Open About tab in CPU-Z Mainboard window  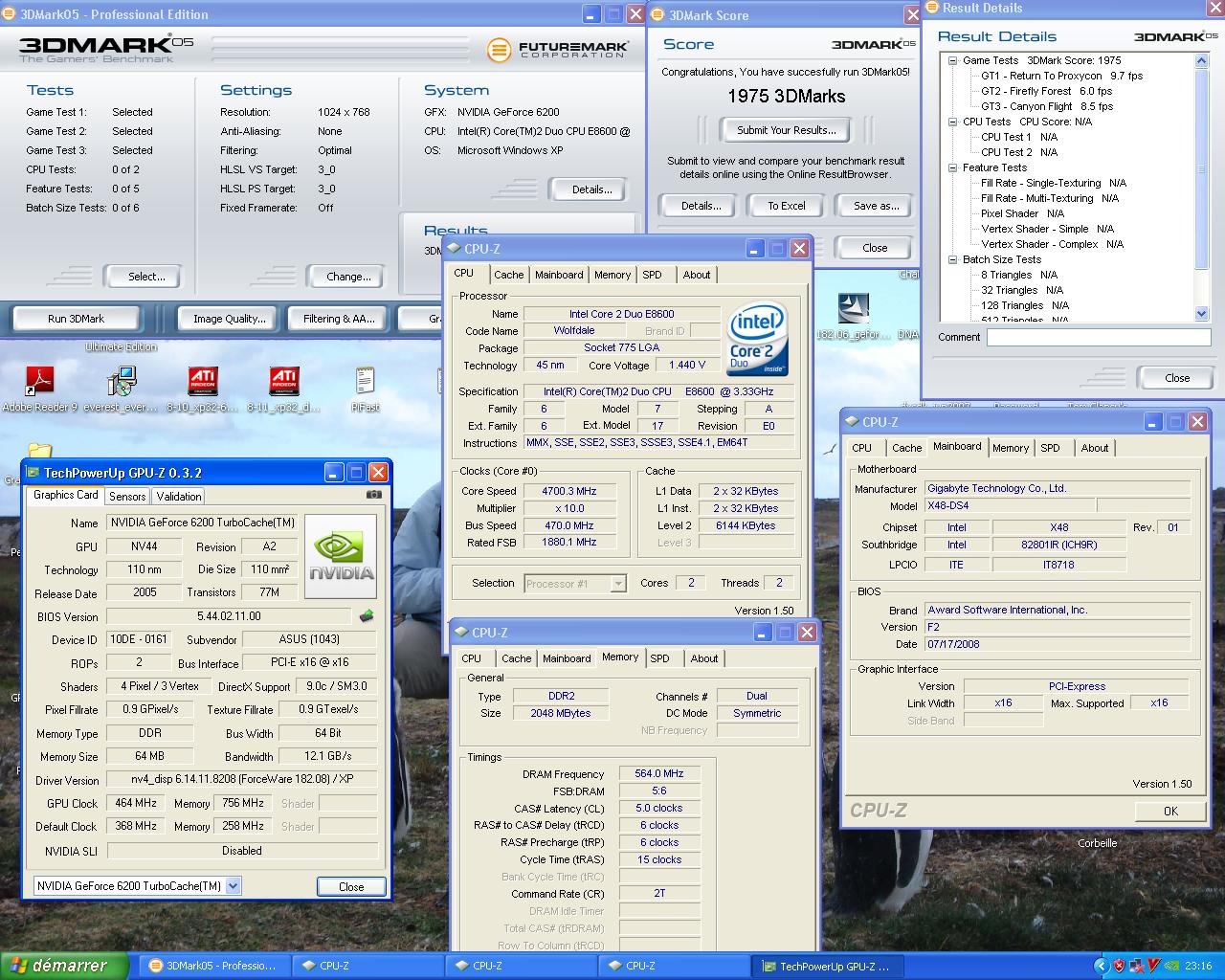point(1095,448)
